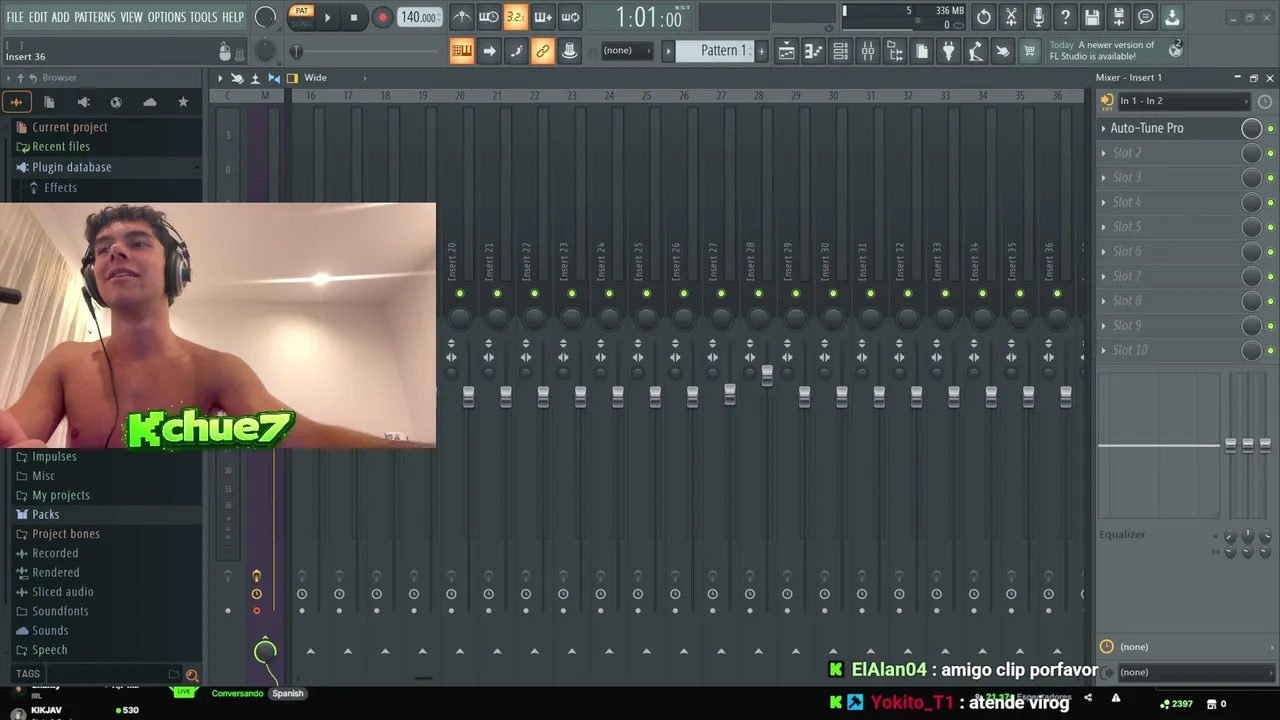Open the project picker sheets icon
The width and height of the screenshot is (1280, 720).
(922, 51)
